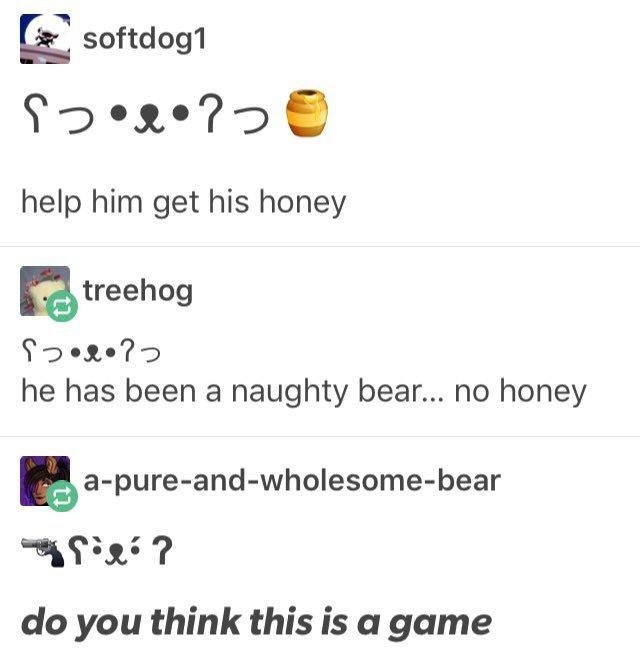Screen dimensions: 640x658
Task: Click the divider above a-pure-and-wholesome-bear's post
Action: coord(320,436)
